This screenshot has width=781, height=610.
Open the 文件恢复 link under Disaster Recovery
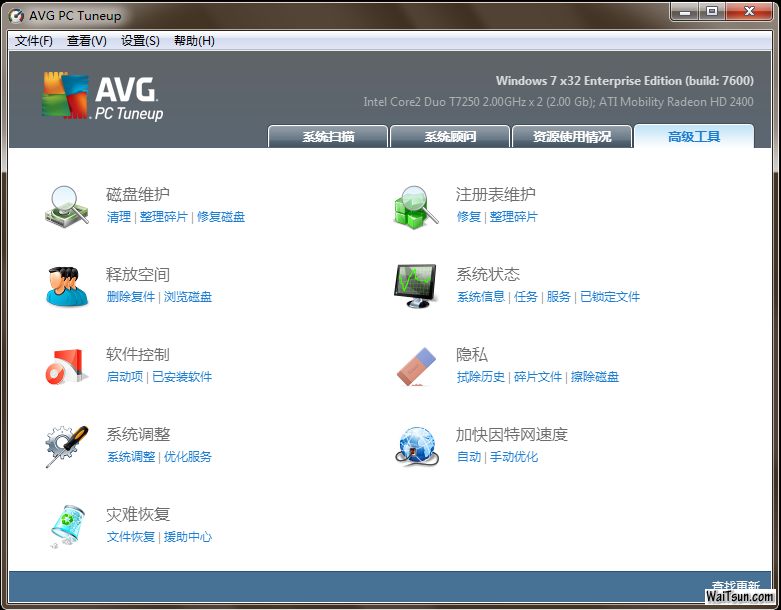[131, 537]
